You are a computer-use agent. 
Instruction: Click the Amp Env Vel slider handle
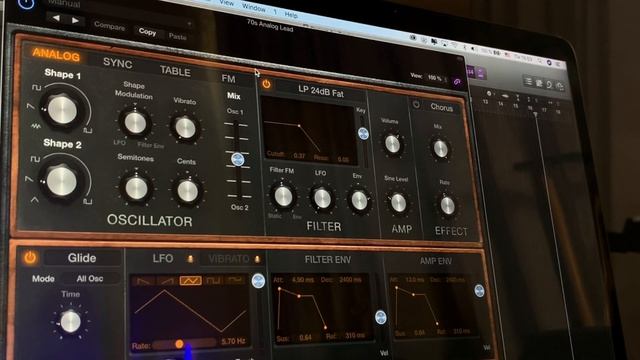tap(479, 290)
